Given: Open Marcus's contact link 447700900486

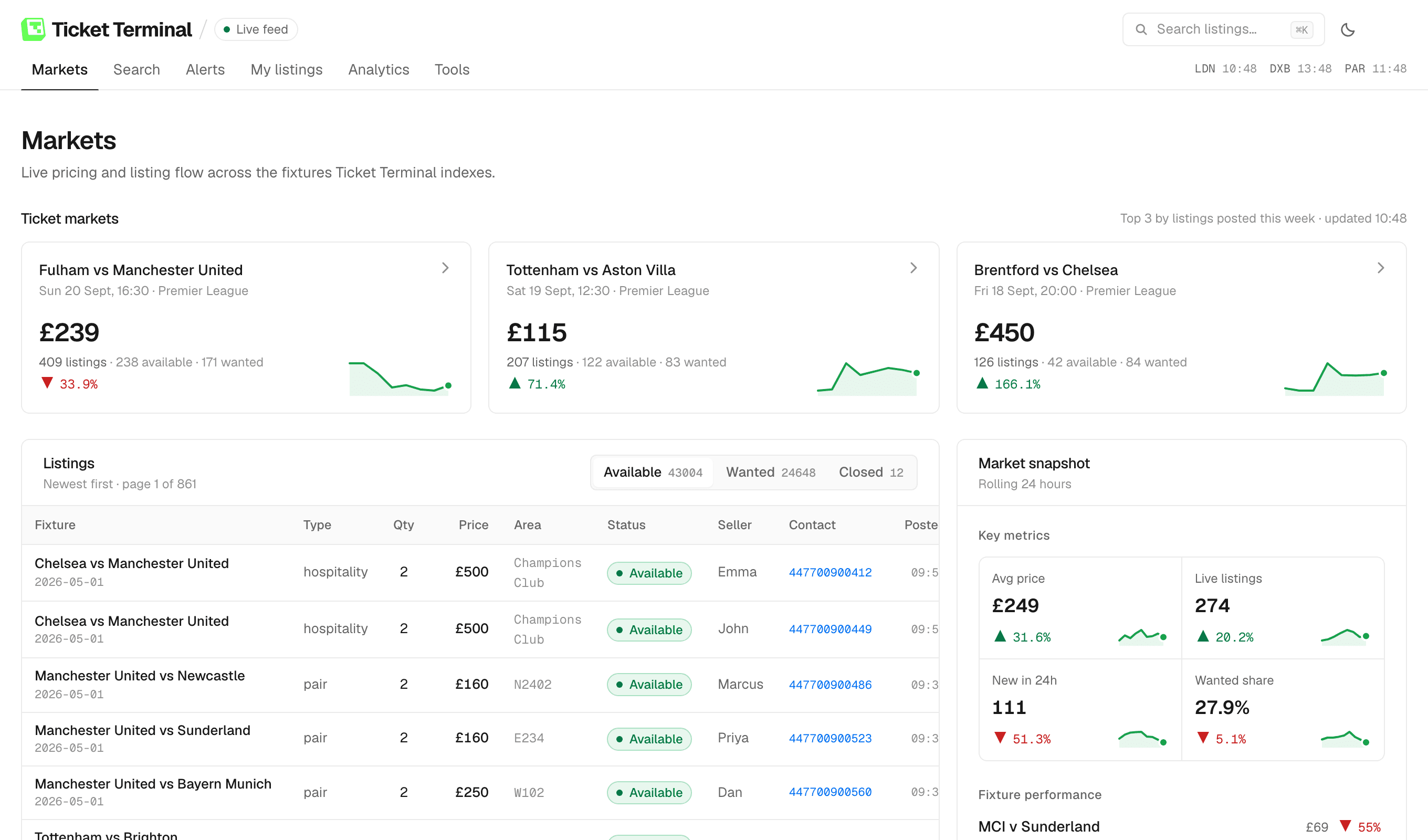Looking at the screenshot, I should (x=830, y=685).
